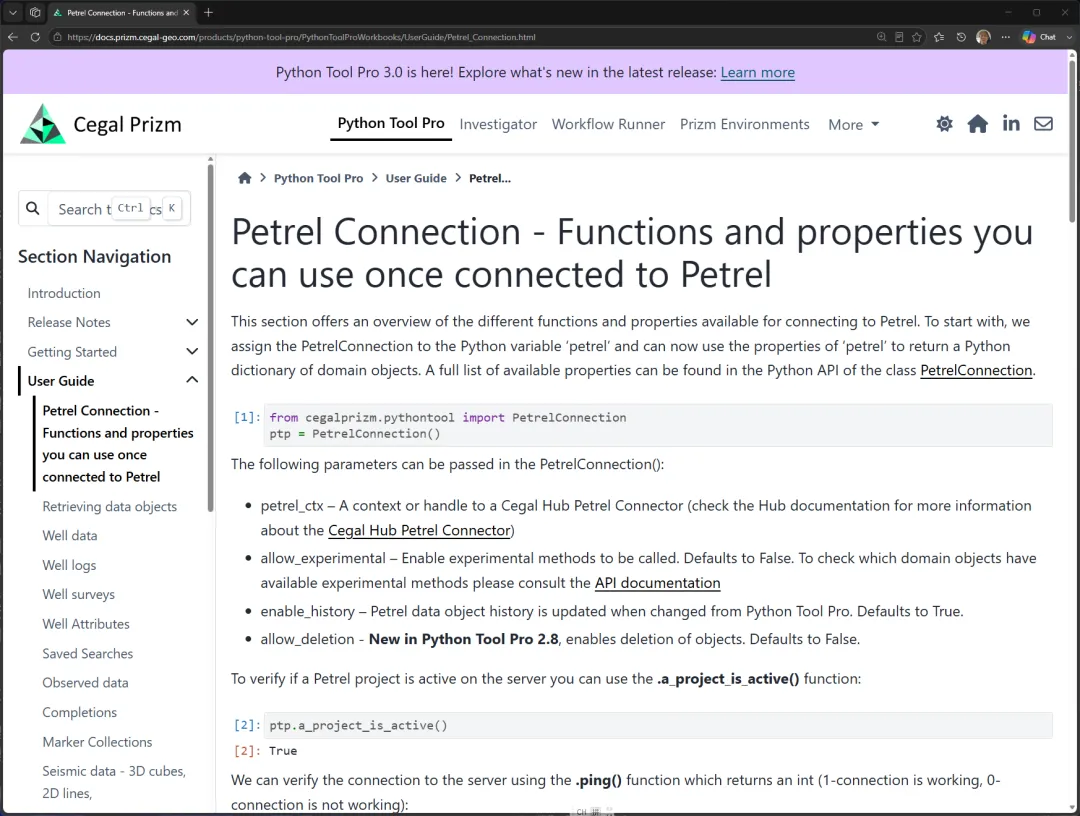This screenshot has height=816, width=1080.
Task: Open the Workflow Runner nav item
Action: pyautogui.click(x=608, y=124)
